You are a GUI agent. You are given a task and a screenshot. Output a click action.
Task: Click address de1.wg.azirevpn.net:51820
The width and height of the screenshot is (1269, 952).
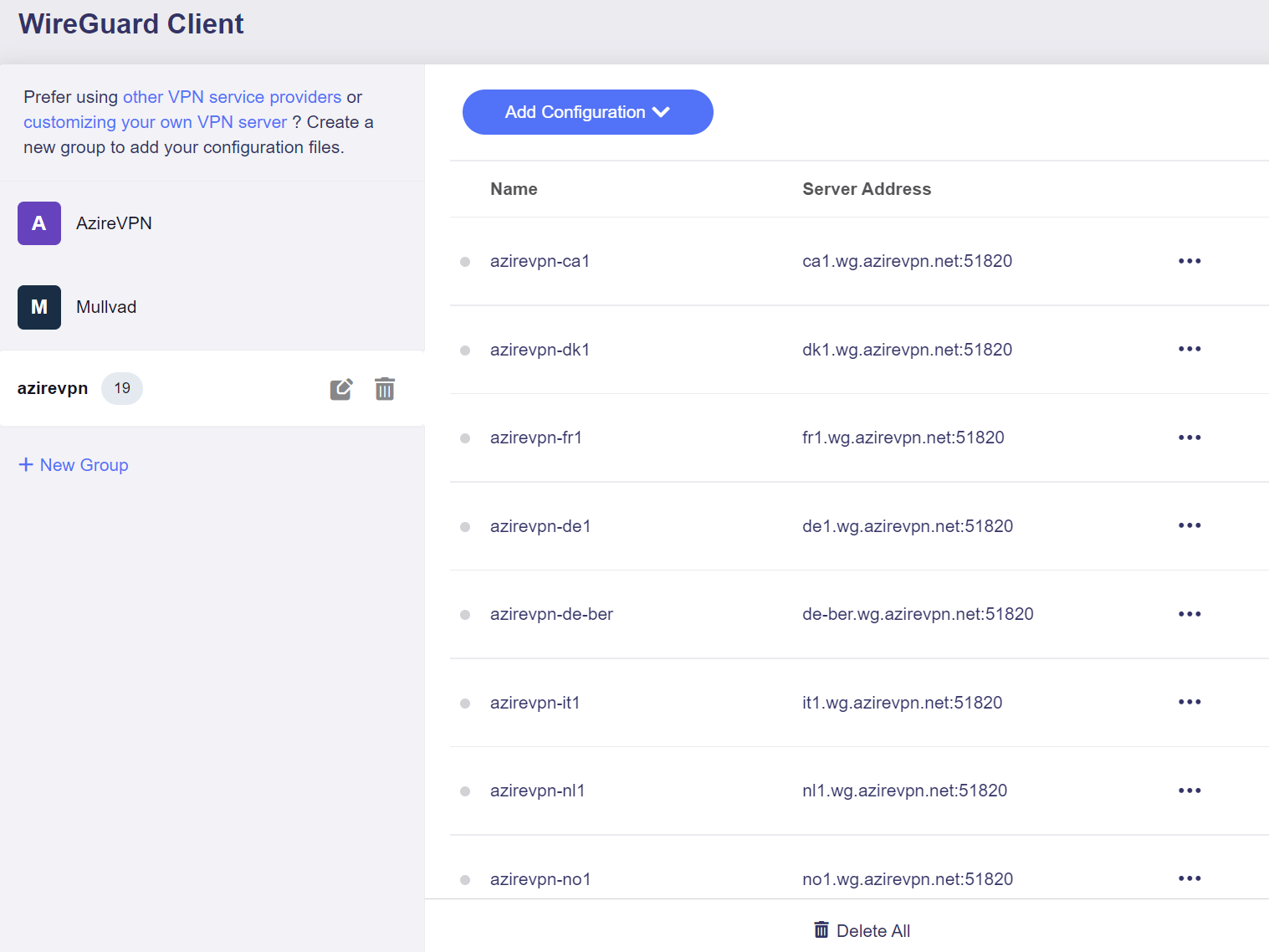pyautogui.click(x=908, y=526)
